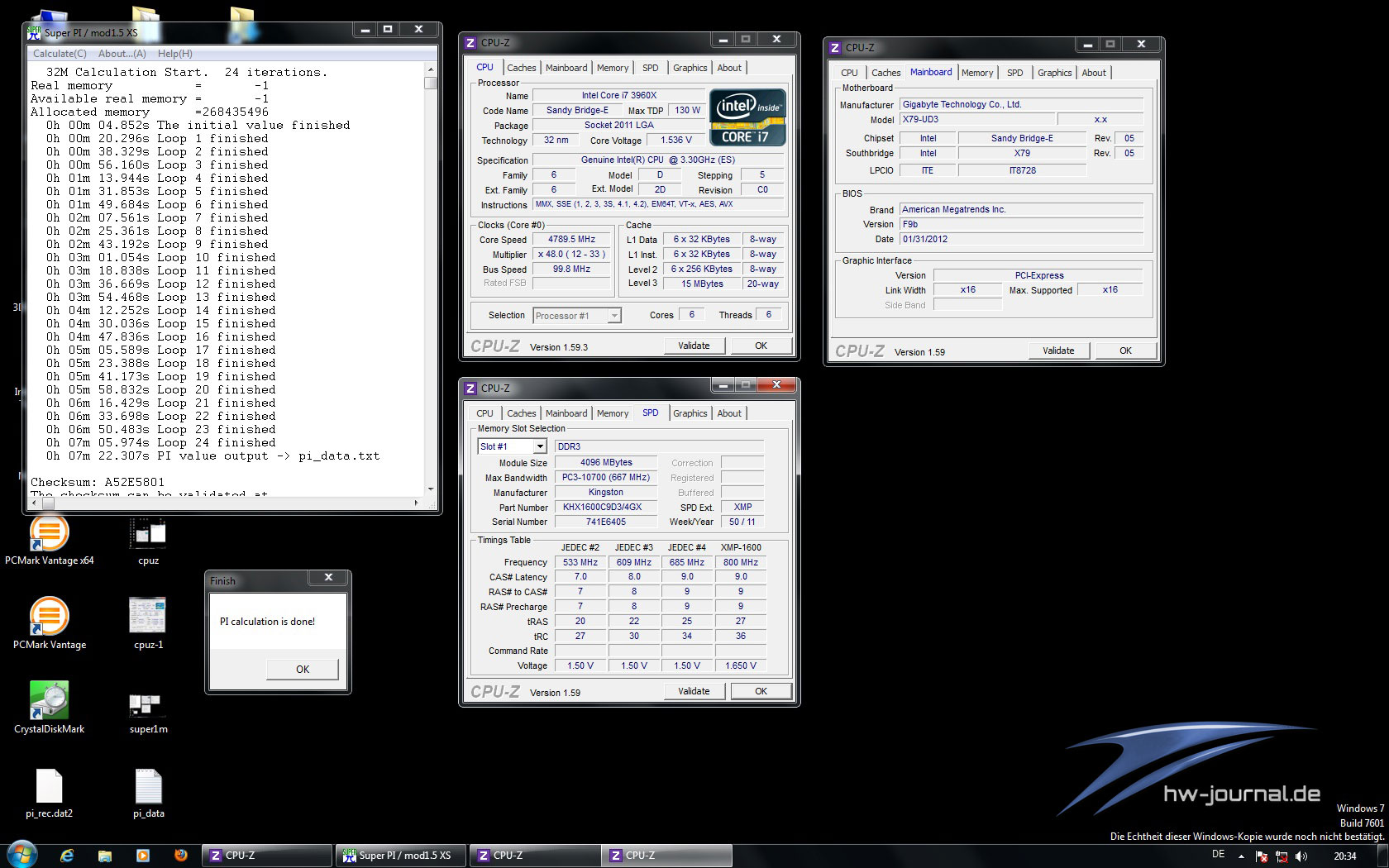Open PCMark Vantage x64 desktop shortcut

pyautogui.click(x=49, y=540)
